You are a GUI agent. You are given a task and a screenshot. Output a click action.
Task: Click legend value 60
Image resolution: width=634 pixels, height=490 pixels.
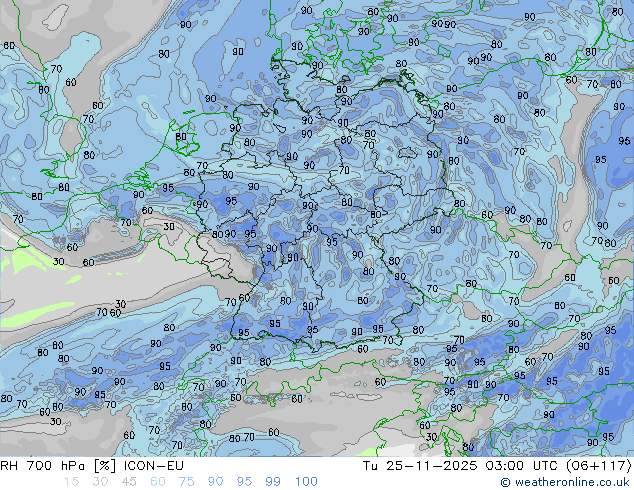(x=158, y=482)
